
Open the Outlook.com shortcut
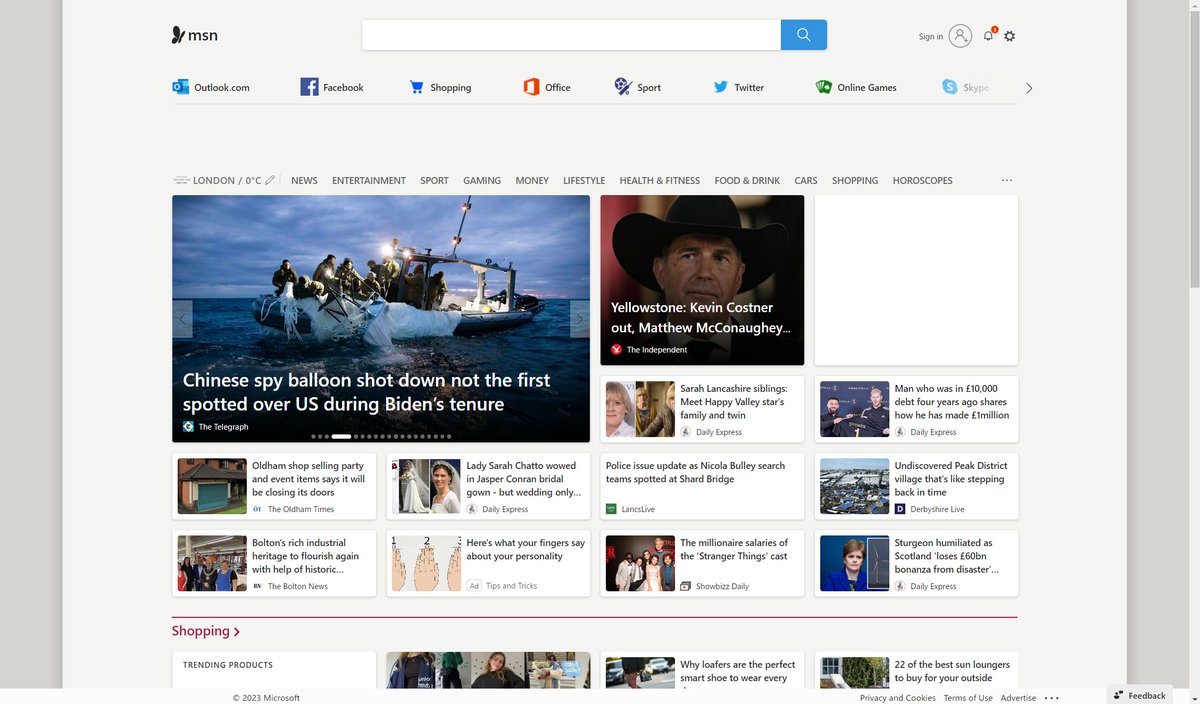coord(211,87)
